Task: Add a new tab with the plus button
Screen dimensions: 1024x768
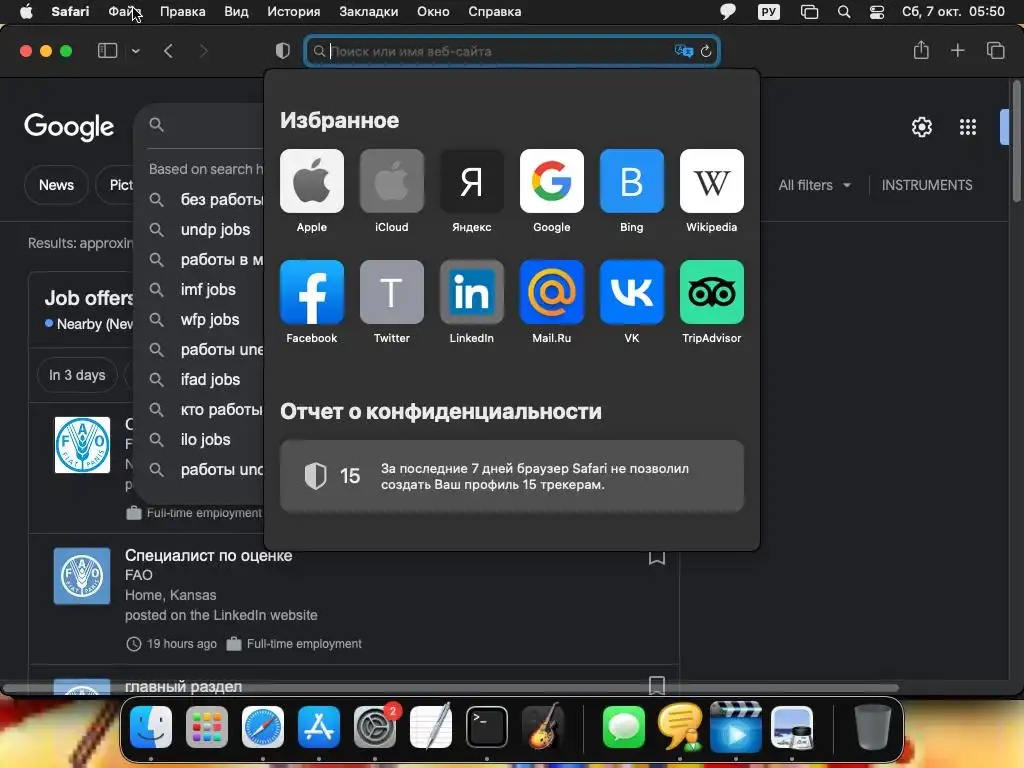Action: 957,50
